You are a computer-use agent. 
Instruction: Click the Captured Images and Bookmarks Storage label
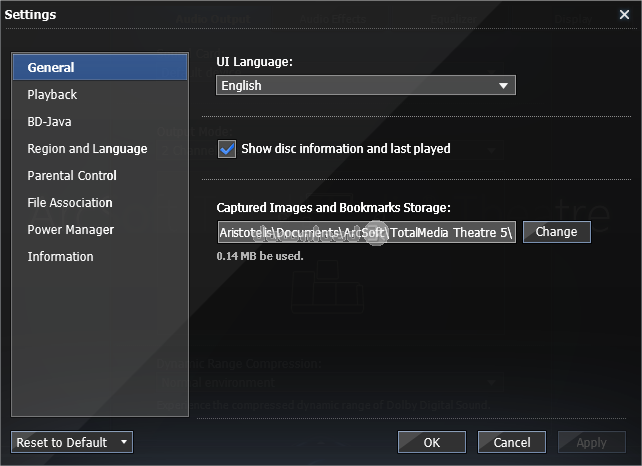(334, 208)
